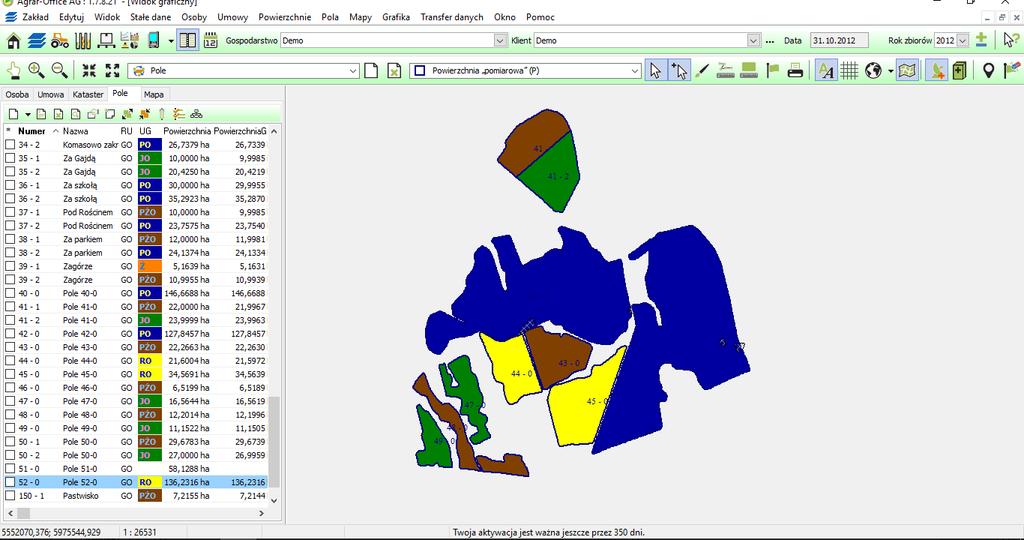Click the green flag icon
The image size is (1024, 540).
pyautogui.click(x=773, y=71)
